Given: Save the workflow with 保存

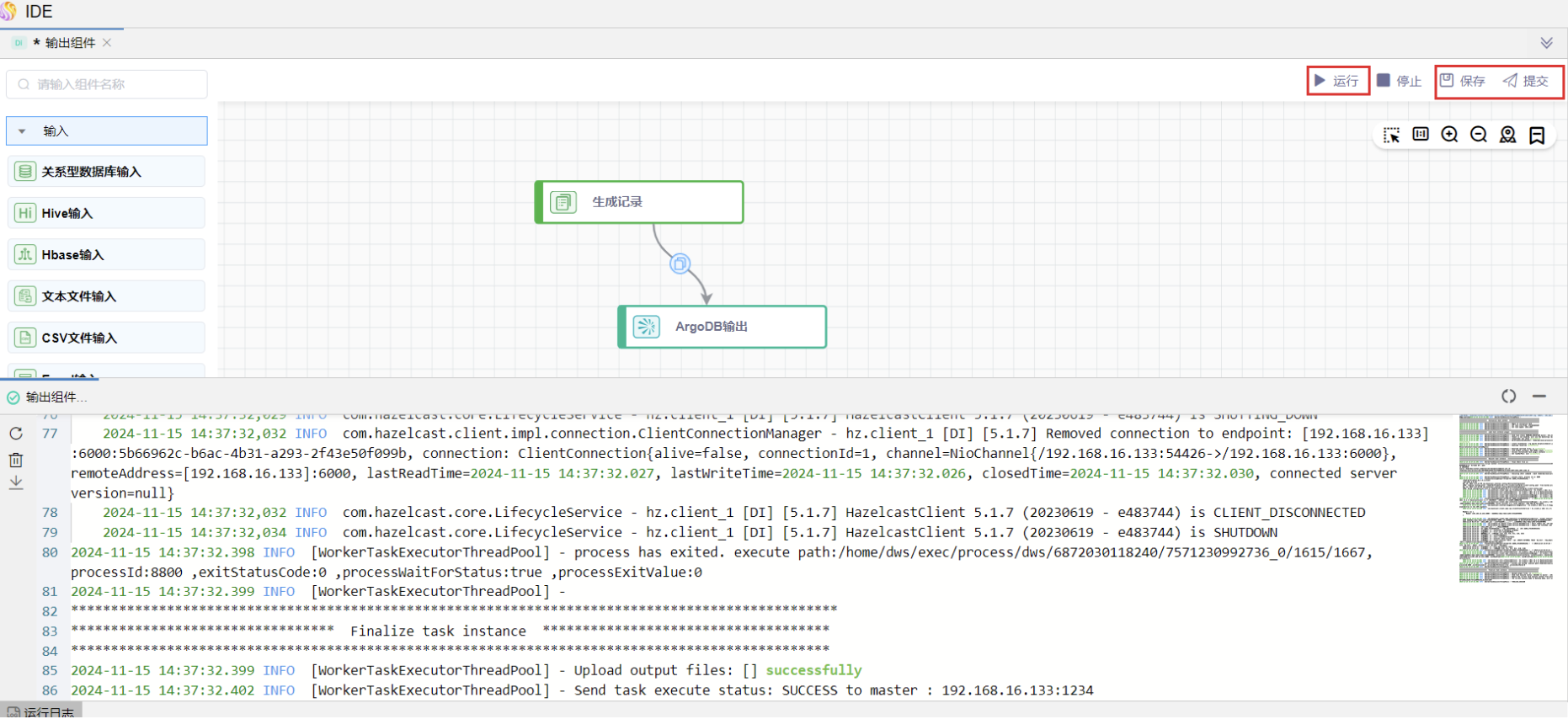Looking at the screenshot, I should [1462, 81].
